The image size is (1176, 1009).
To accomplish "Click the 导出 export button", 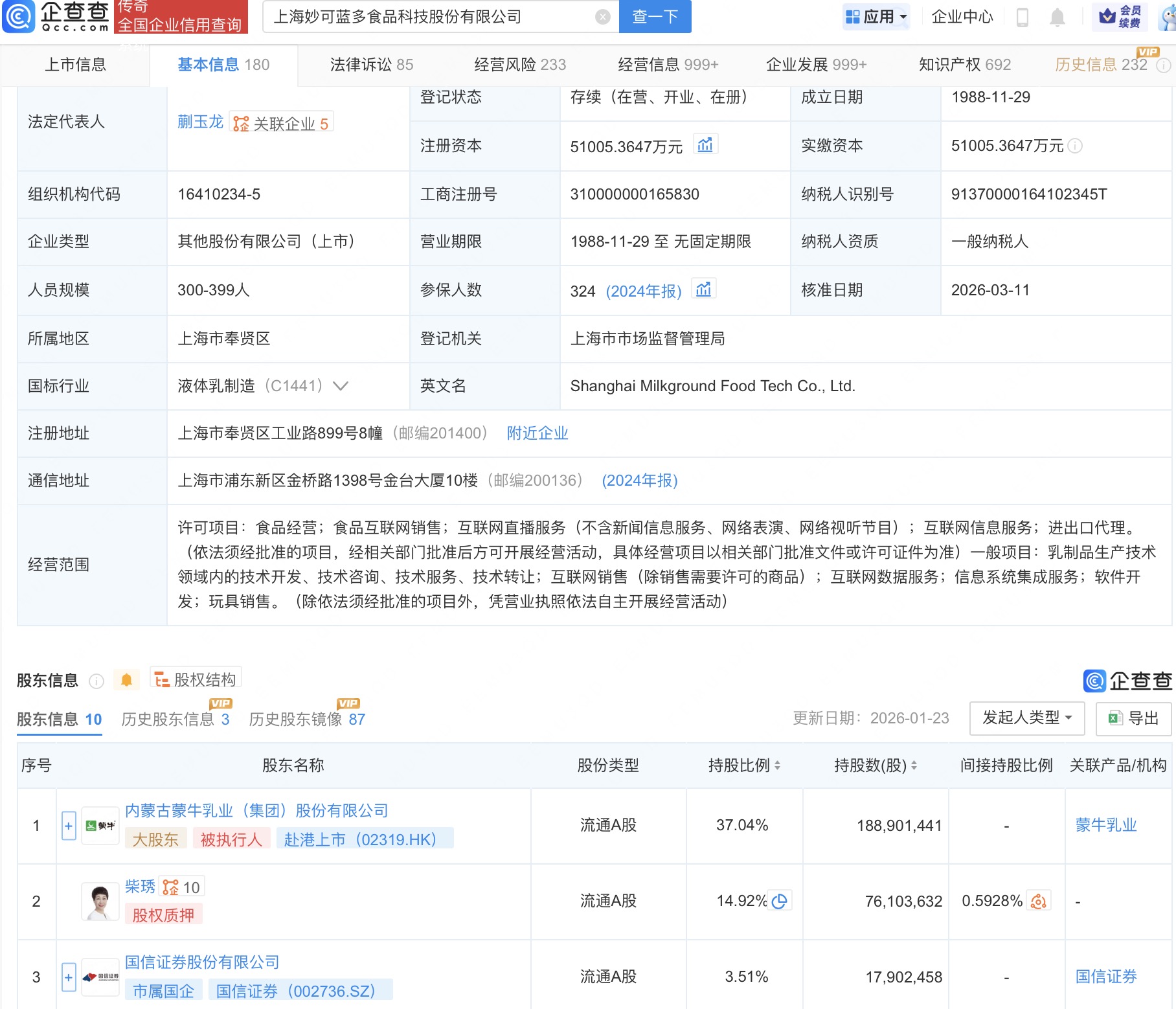I will (1132, 718).
